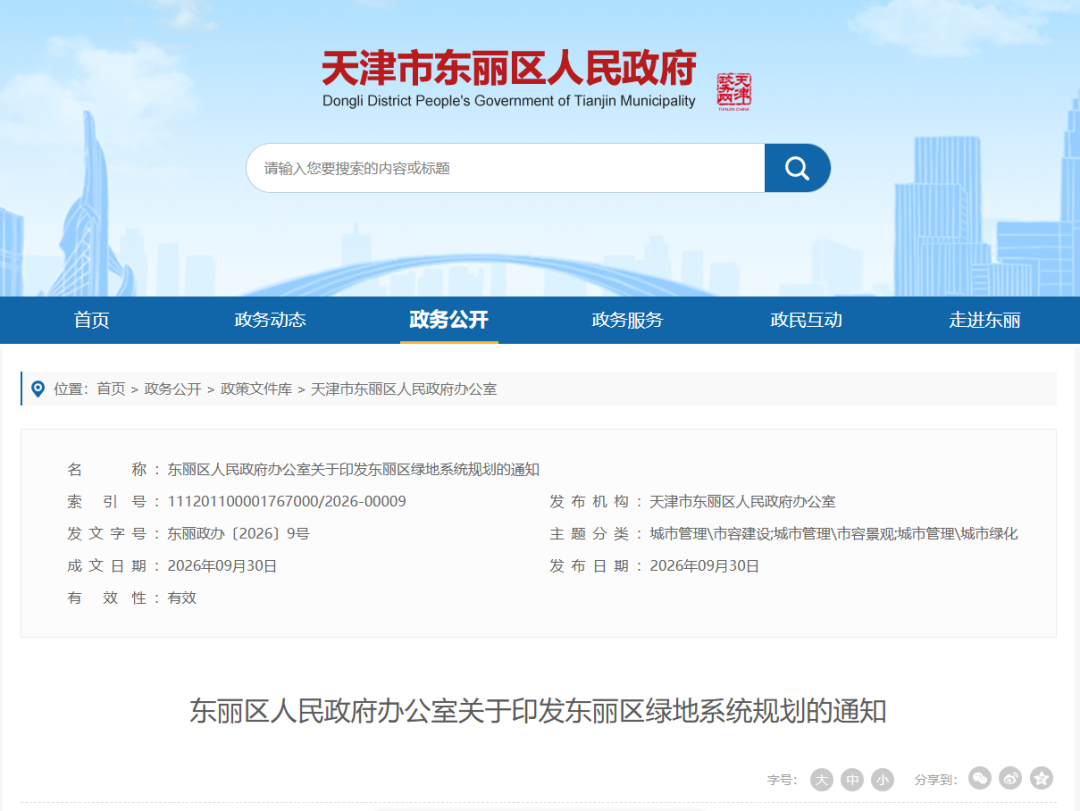
Task: Click the 天津市东丽区人民政府 site title
Action: 509,68
